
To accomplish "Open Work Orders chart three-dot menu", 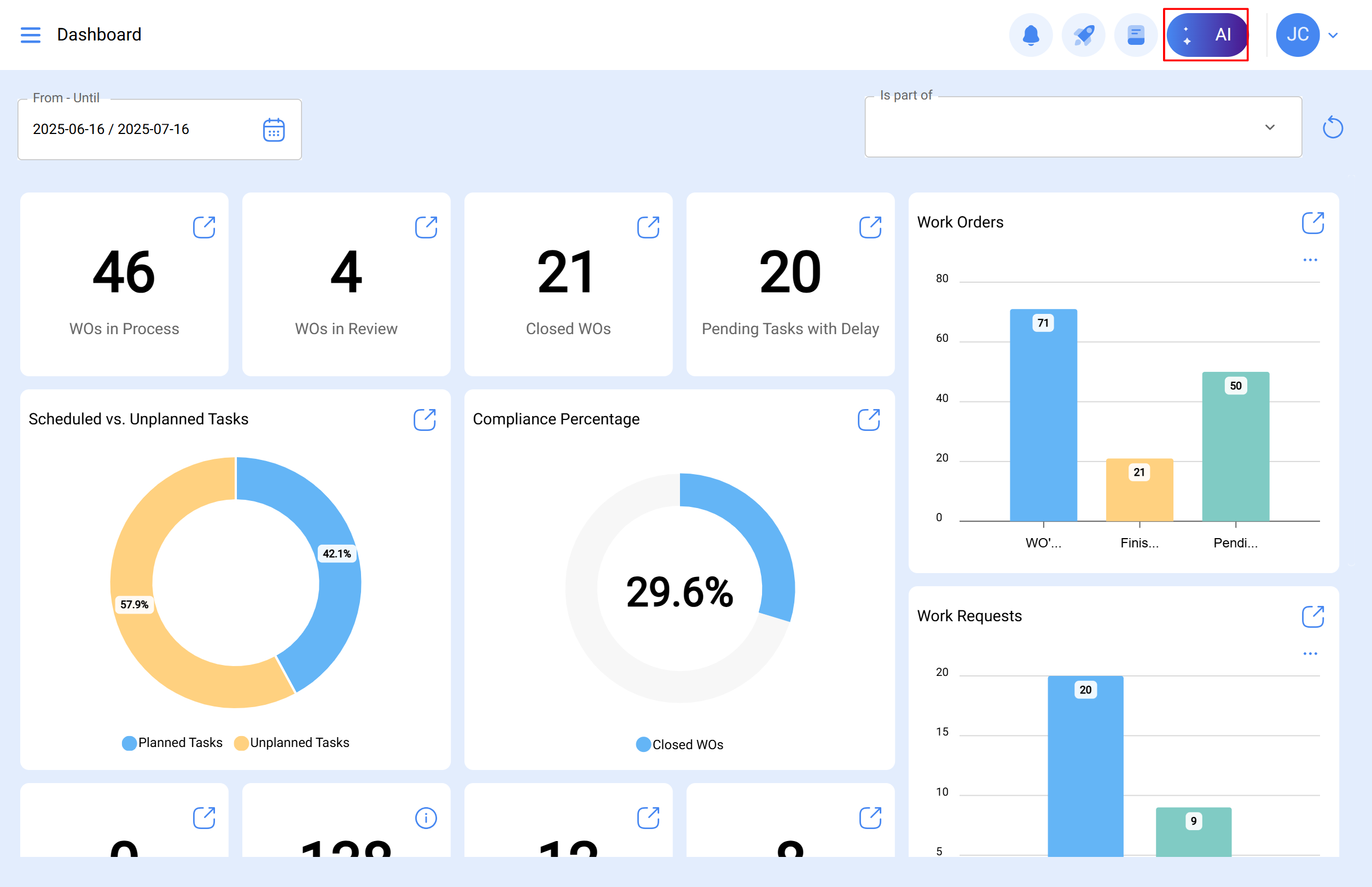I will (x=1310, y=260).
